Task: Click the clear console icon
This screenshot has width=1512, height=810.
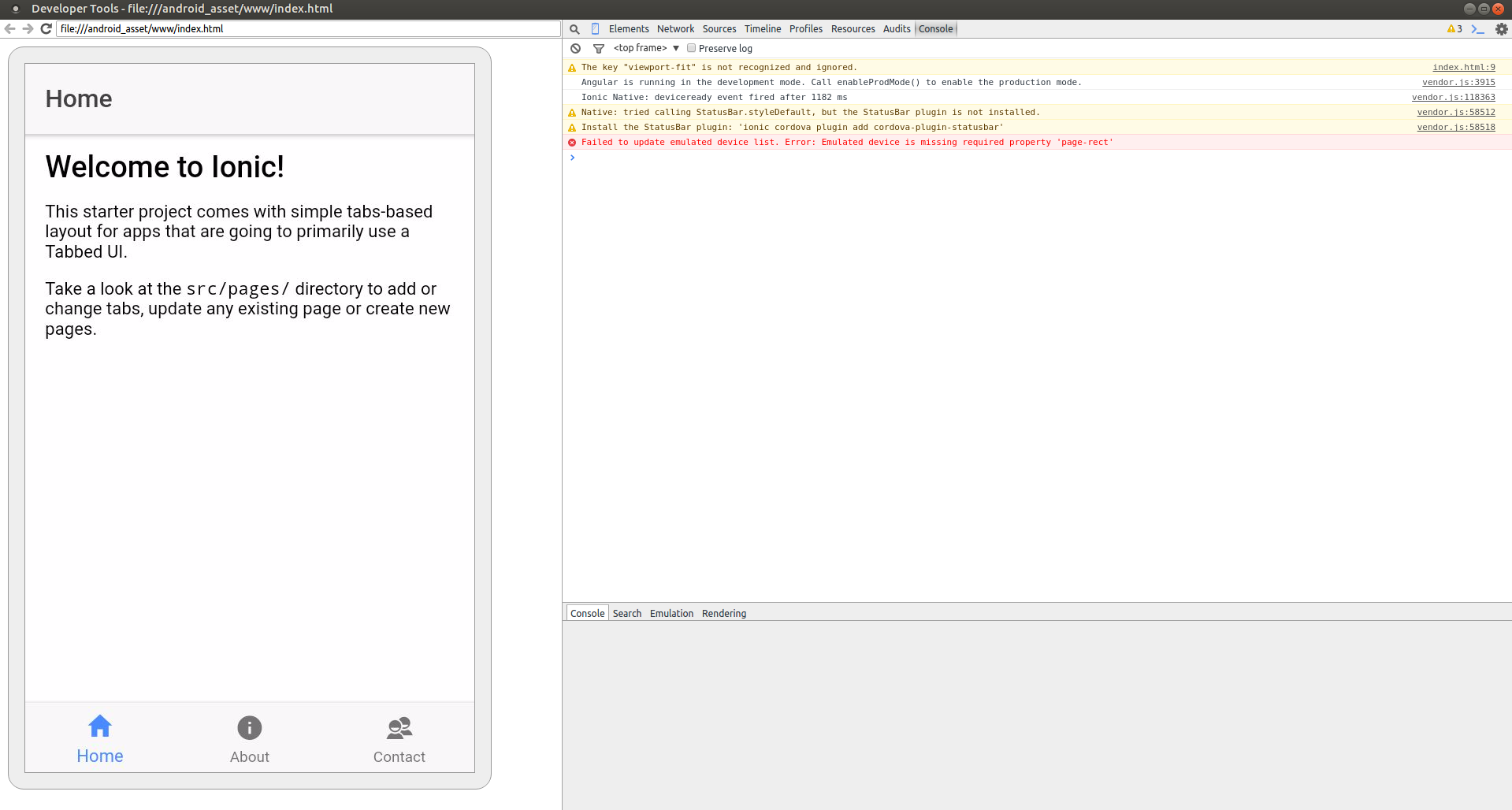Action: point(575,48)
